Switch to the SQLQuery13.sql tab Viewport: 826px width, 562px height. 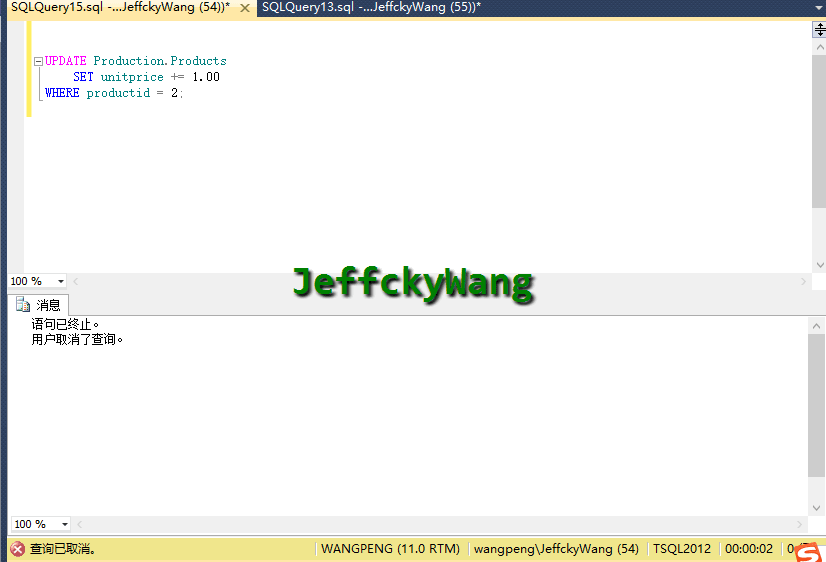pyautogui.click(x=371, y=8)
